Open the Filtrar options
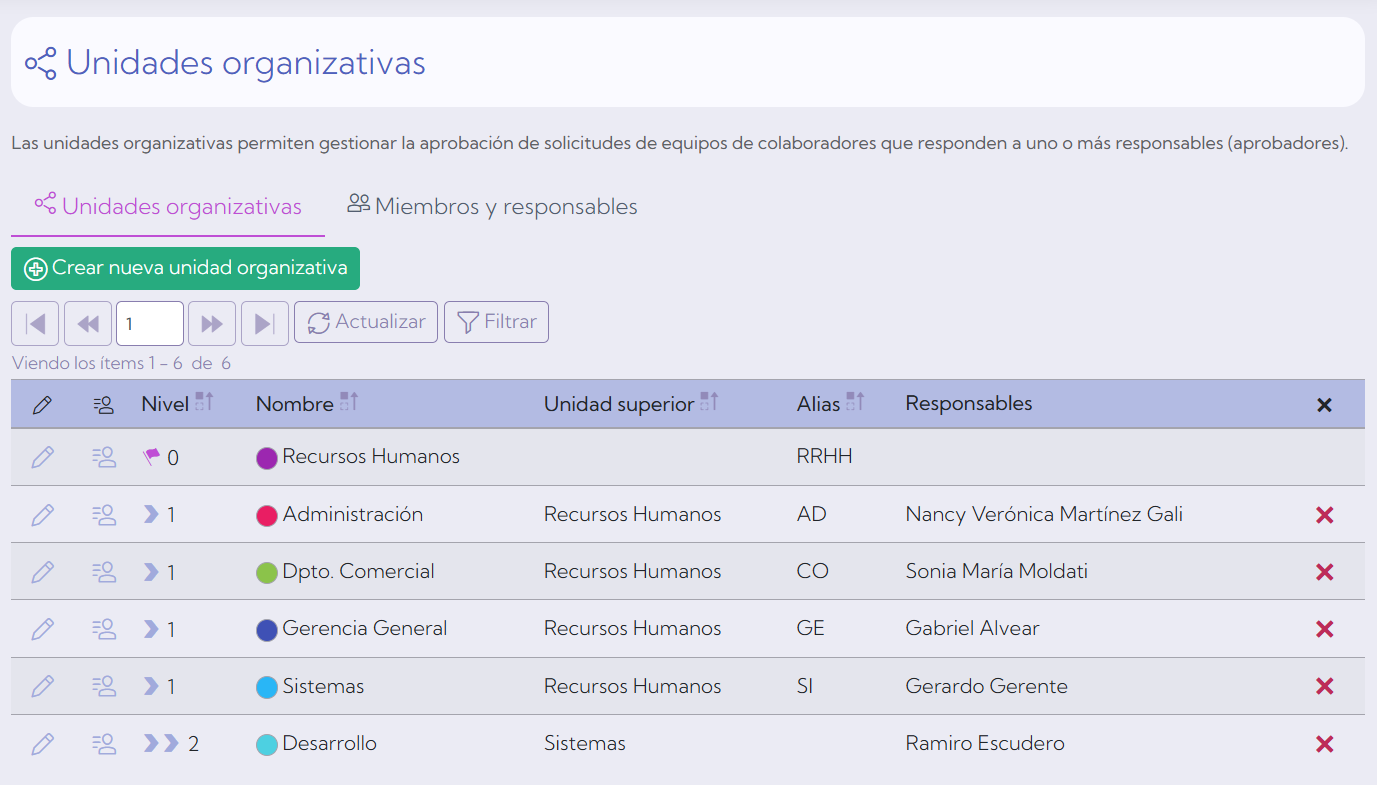The image size is (1377, 785). pos(496,322)
